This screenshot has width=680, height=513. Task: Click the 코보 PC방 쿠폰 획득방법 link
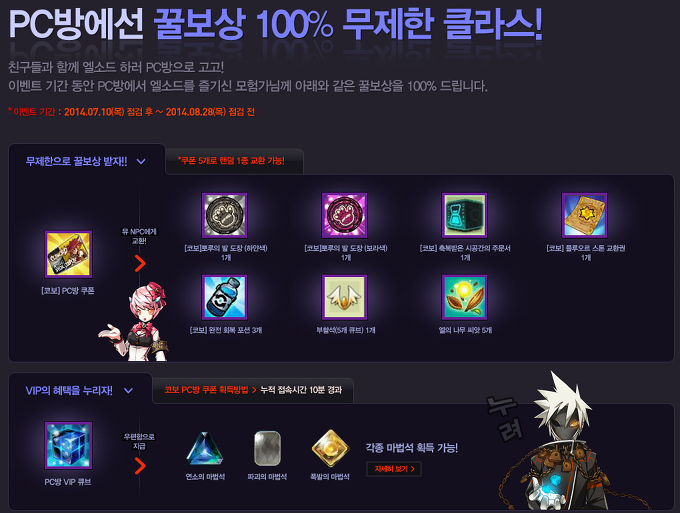click(206, 390)
